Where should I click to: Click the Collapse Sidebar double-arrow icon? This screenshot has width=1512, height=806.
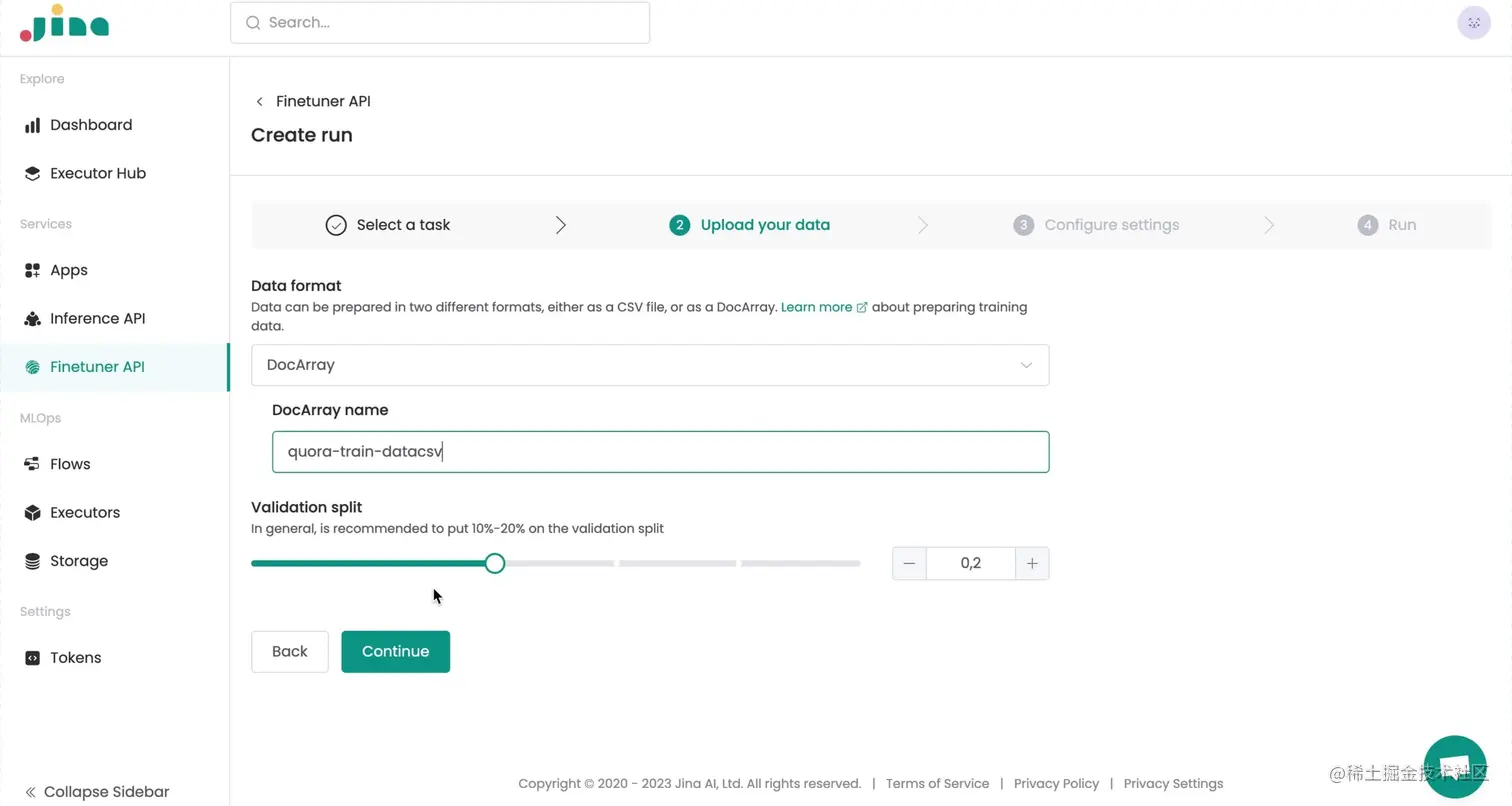pyautogui.click(x=30, y=792)
